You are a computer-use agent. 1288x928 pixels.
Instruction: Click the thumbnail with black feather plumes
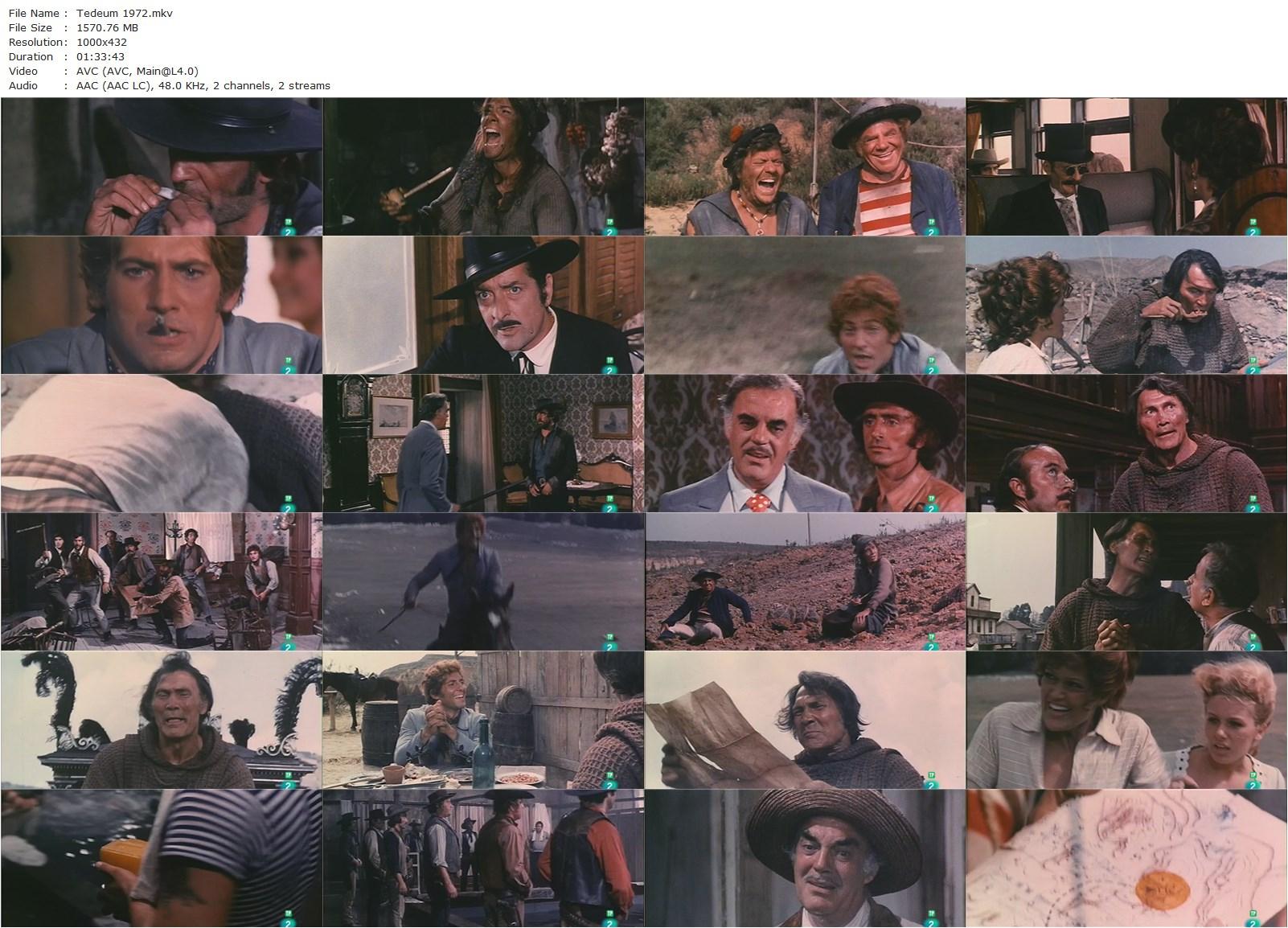tap(162, 720)
